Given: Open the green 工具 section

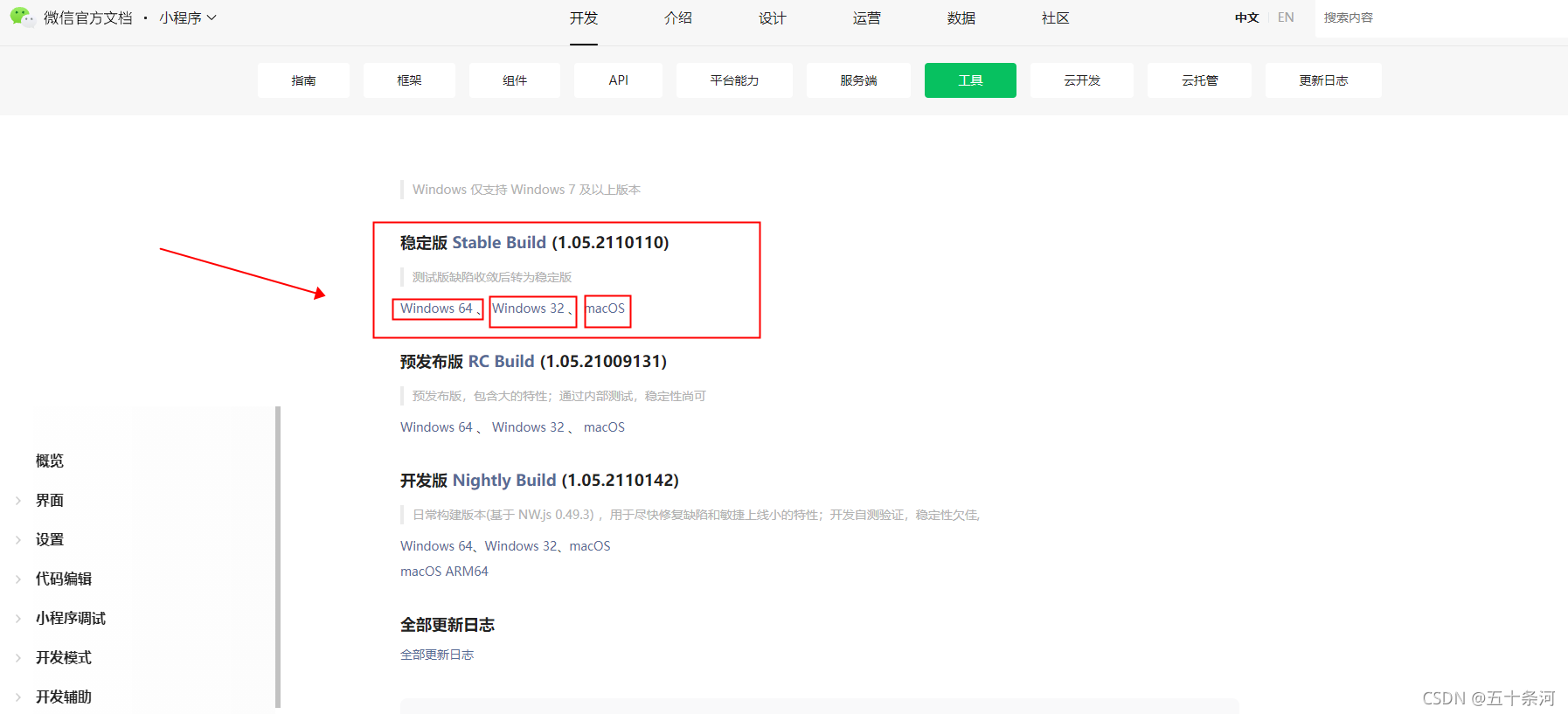Looking at the screenshot, I should pos(970,80).
